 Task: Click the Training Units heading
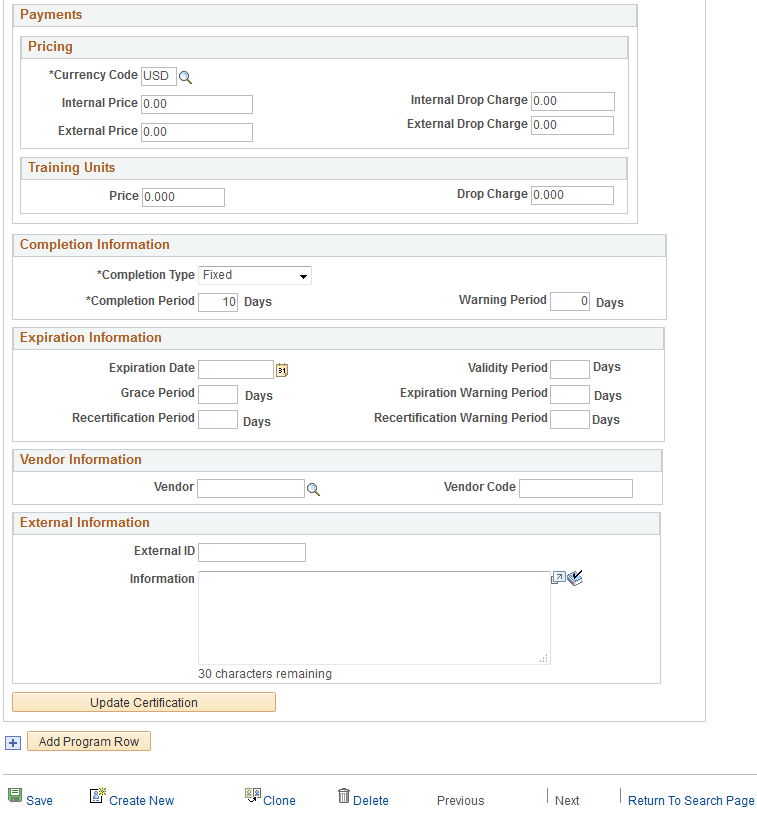(x=72, y=167)
